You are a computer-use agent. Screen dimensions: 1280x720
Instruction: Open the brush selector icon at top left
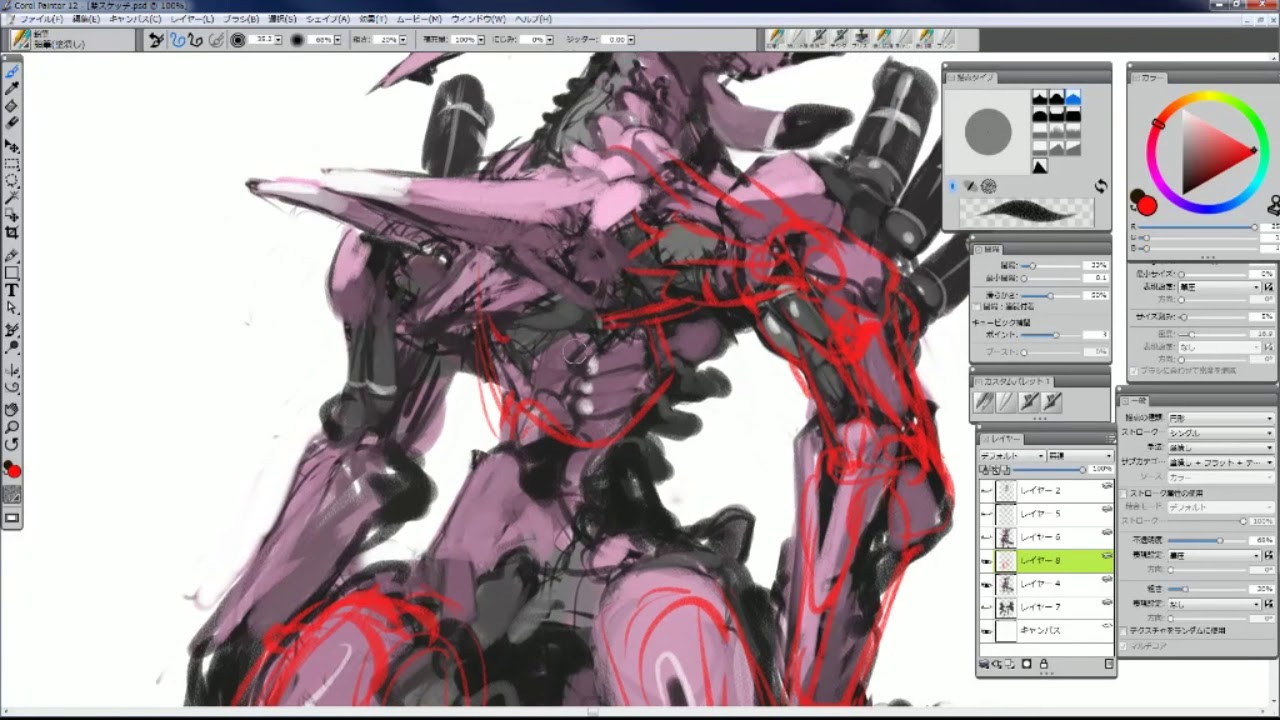tap(20, 39)
